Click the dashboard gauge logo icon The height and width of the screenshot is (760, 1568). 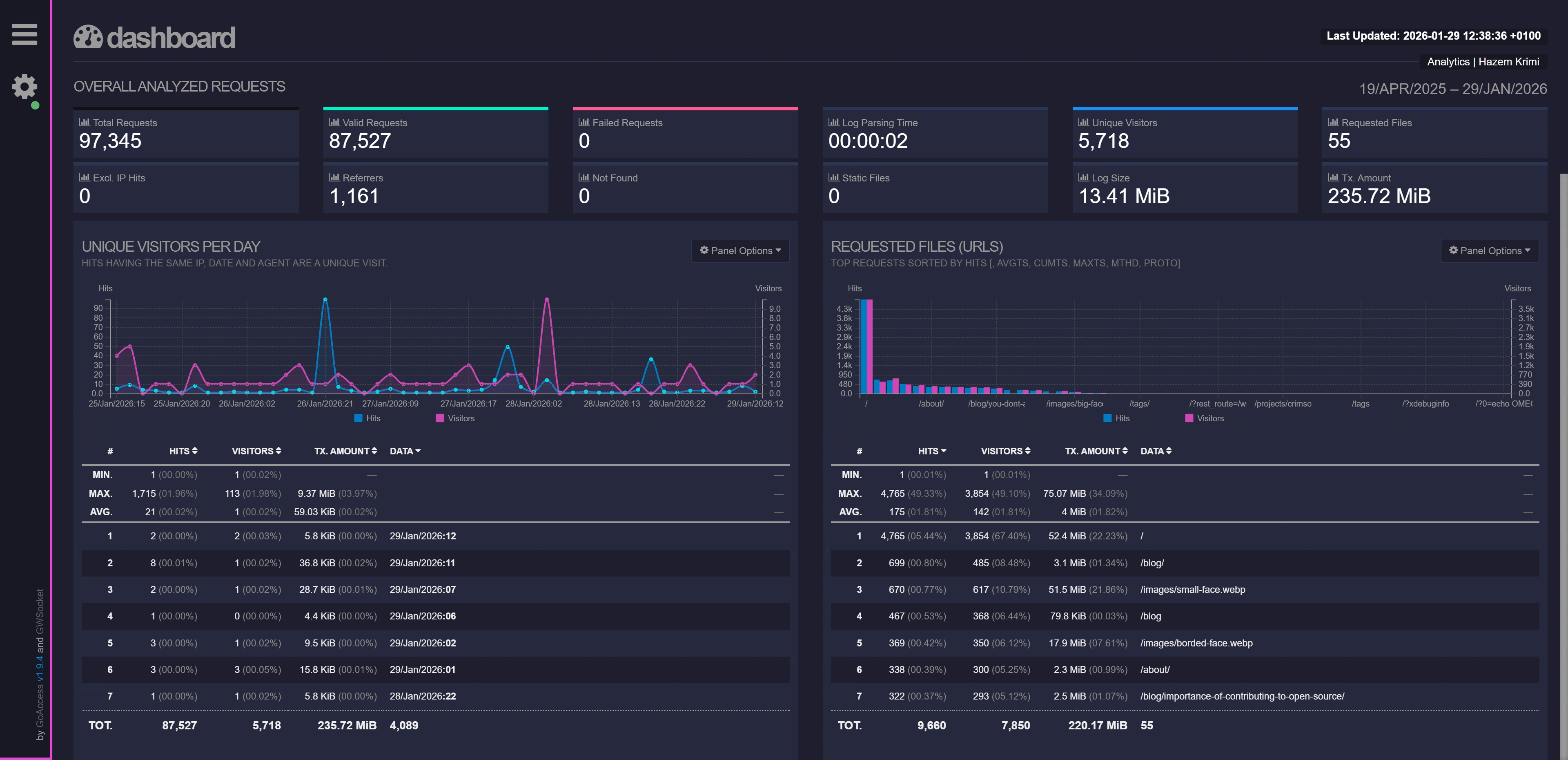(88, 37)
